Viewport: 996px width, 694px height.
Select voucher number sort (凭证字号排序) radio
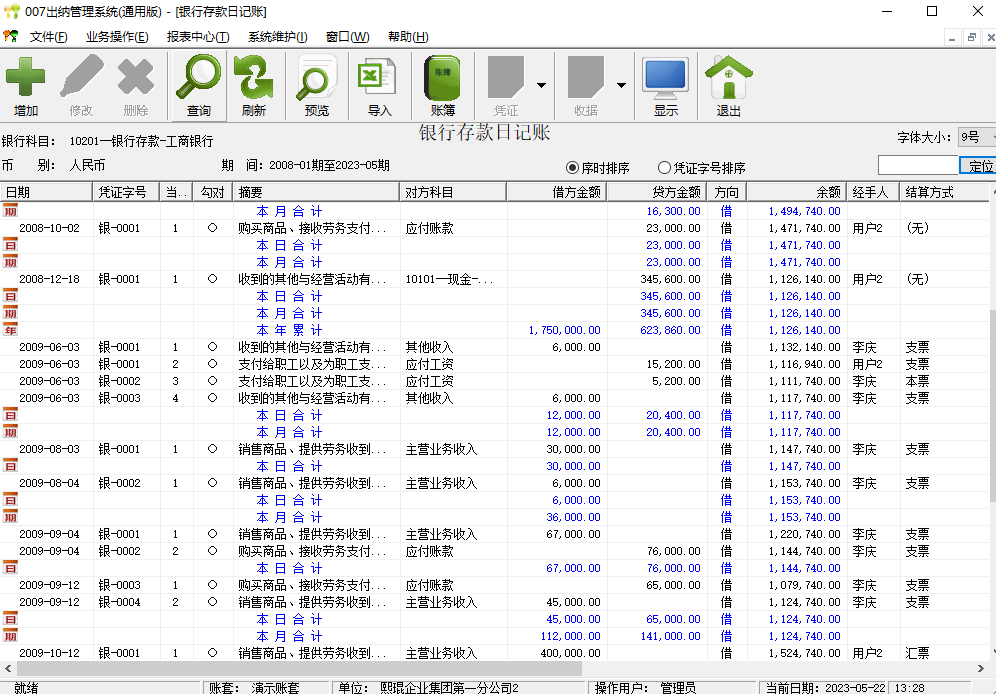pyautogui.click(x=664, y=168)
